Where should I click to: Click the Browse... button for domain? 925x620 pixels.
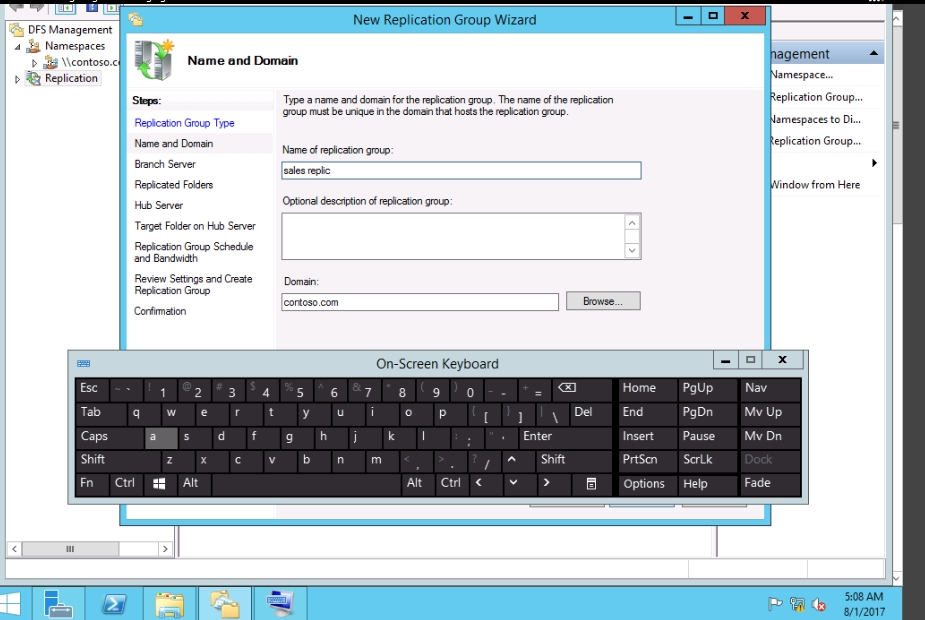[x=602, y=301]
